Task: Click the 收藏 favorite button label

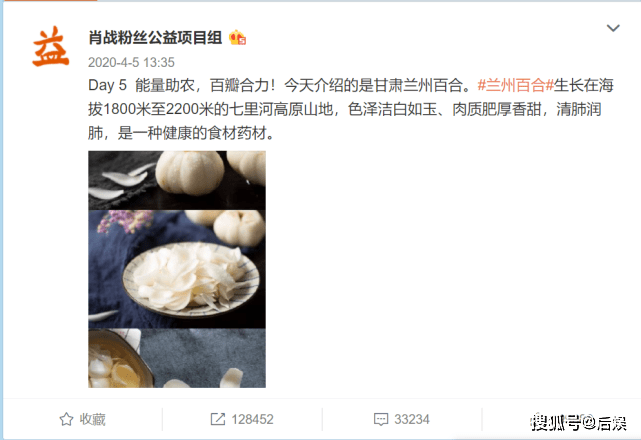Action: pyautogui.click(x=92, y=419)
